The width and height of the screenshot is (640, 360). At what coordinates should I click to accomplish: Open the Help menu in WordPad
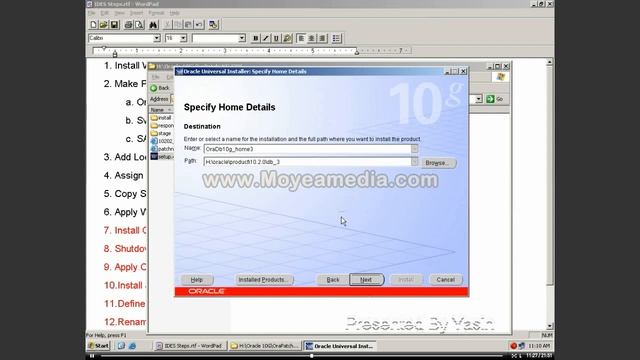[x=175, y=13]
